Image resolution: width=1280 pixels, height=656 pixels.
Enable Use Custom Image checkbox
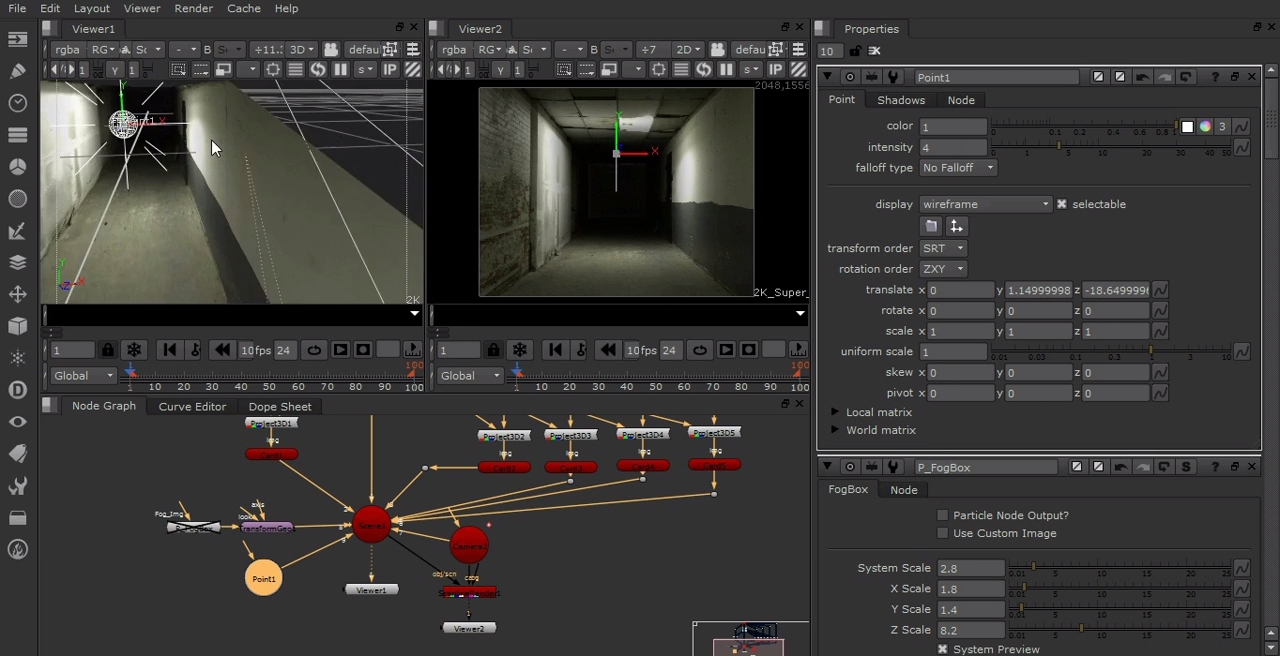[x=943, y=533]
